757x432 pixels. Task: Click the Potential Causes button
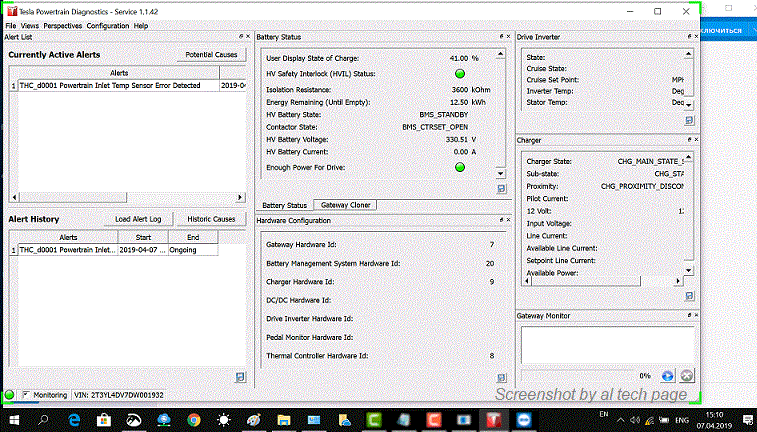tap(211, 54)
